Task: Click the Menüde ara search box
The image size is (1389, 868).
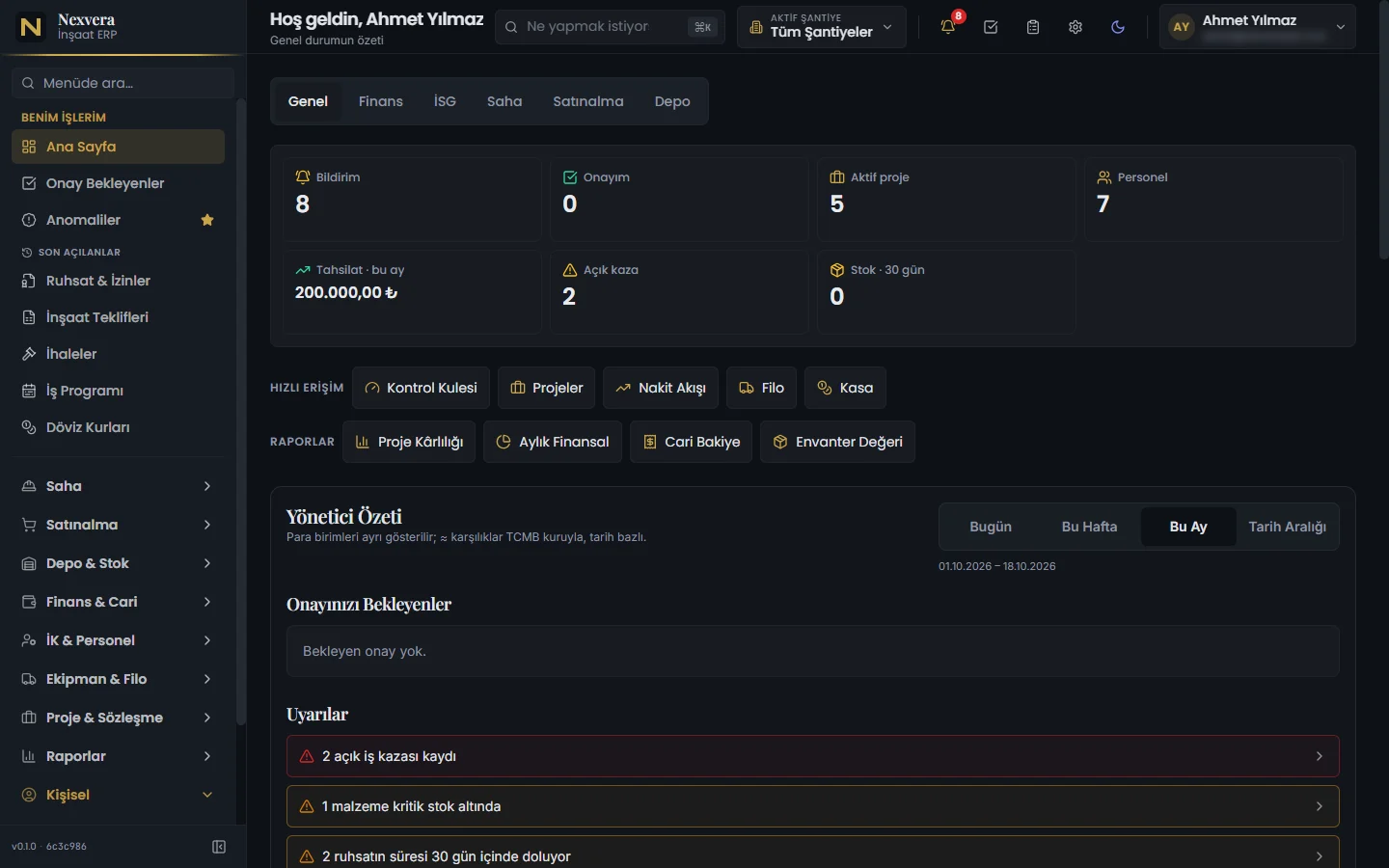Action: 123,83
